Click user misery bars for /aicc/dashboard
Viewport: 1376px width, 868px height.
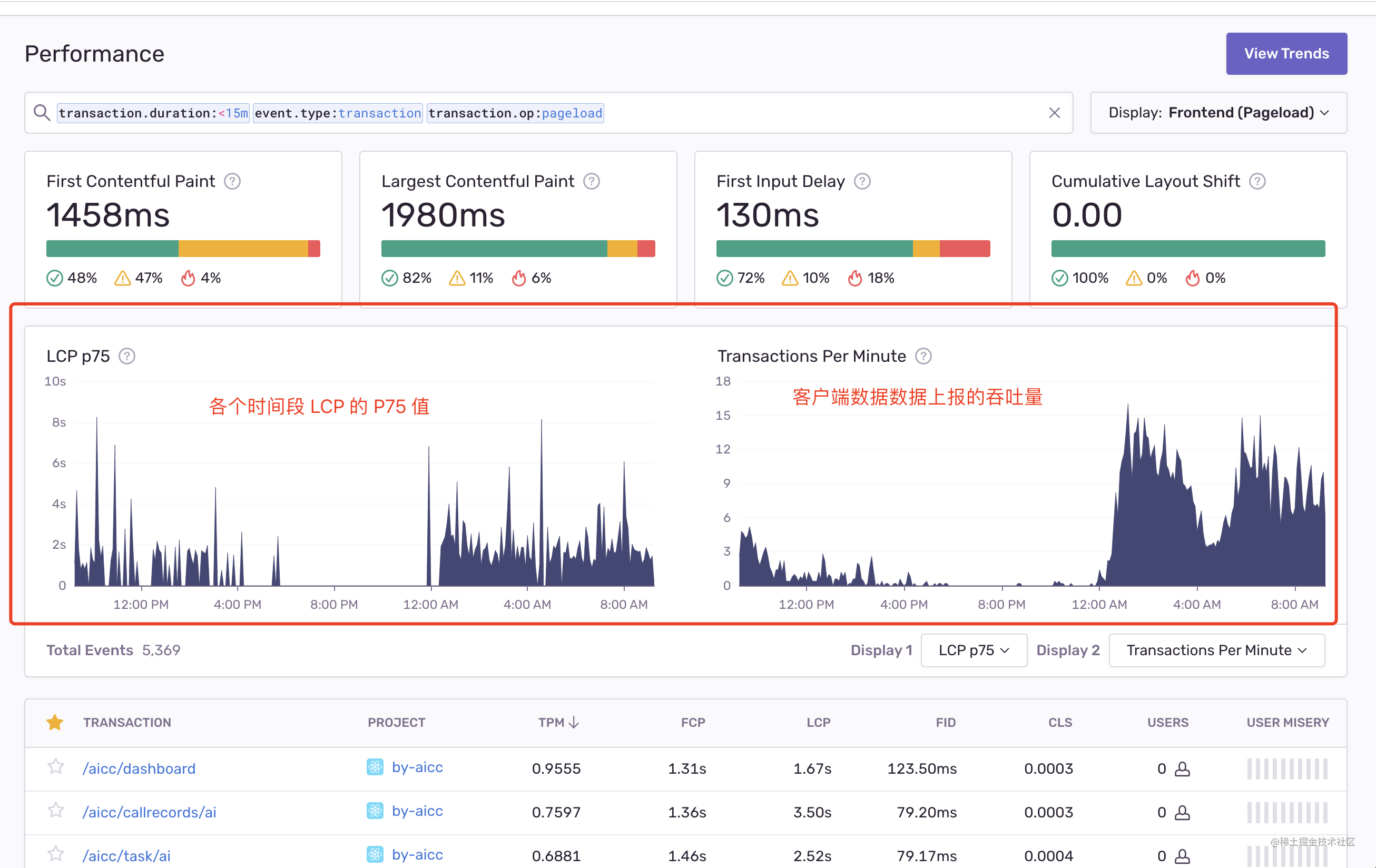[1287, 768]
